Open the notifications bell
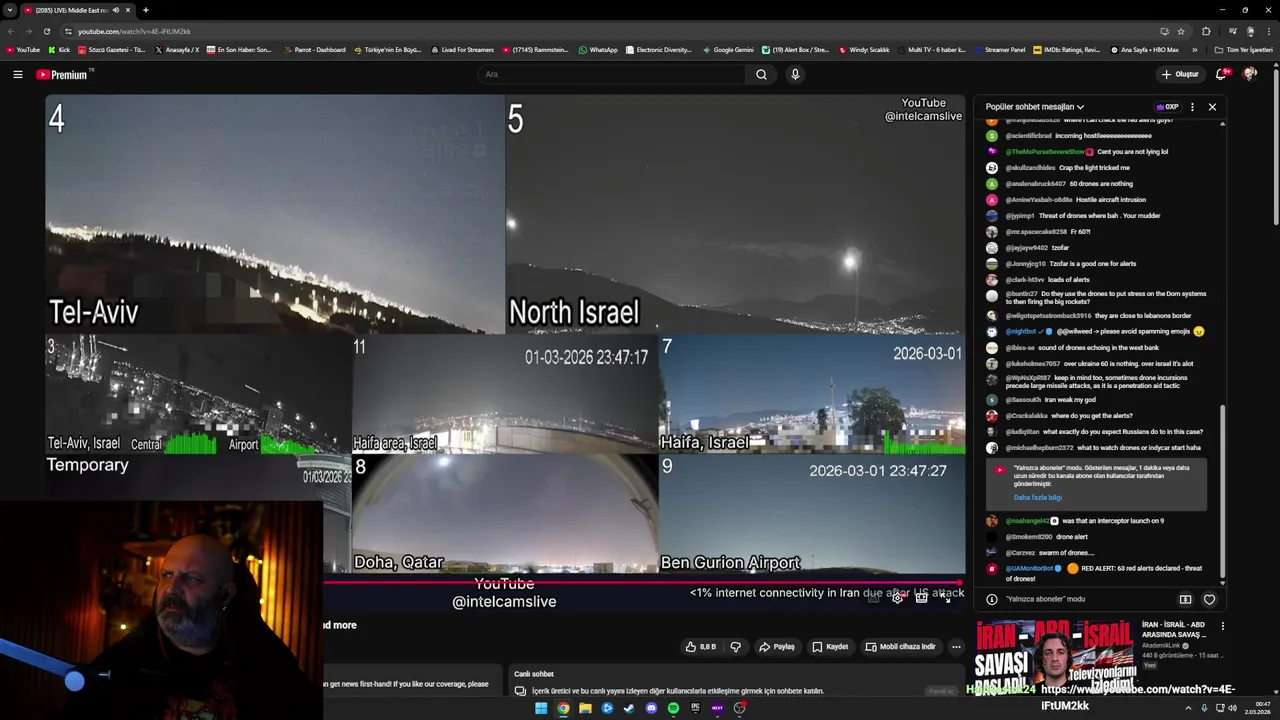1280x720 pixels. (1222, 74)
